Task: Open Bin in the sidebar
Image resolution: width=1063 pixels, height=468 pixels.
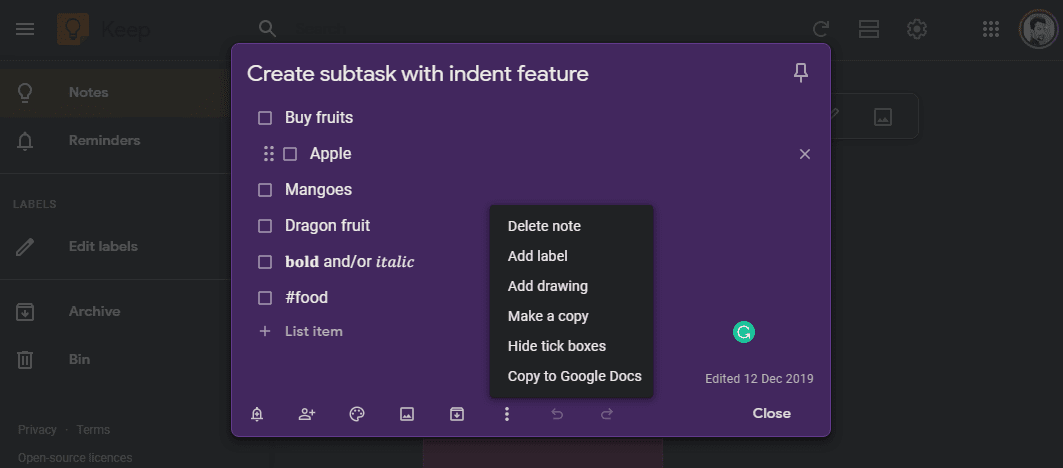Action: 115,359
